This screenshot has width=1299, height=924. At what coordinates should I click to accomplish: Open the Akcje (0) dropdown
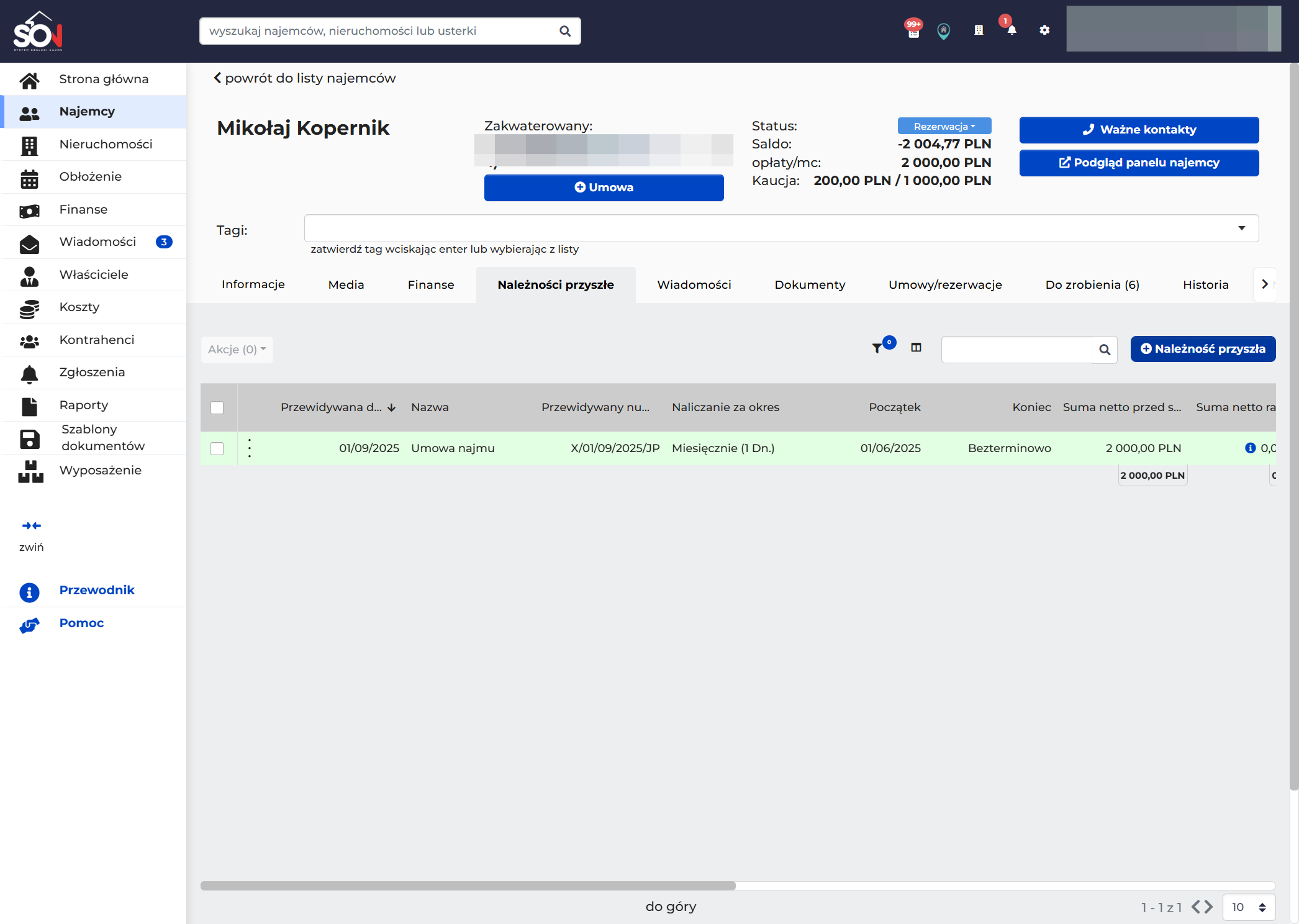237,350
